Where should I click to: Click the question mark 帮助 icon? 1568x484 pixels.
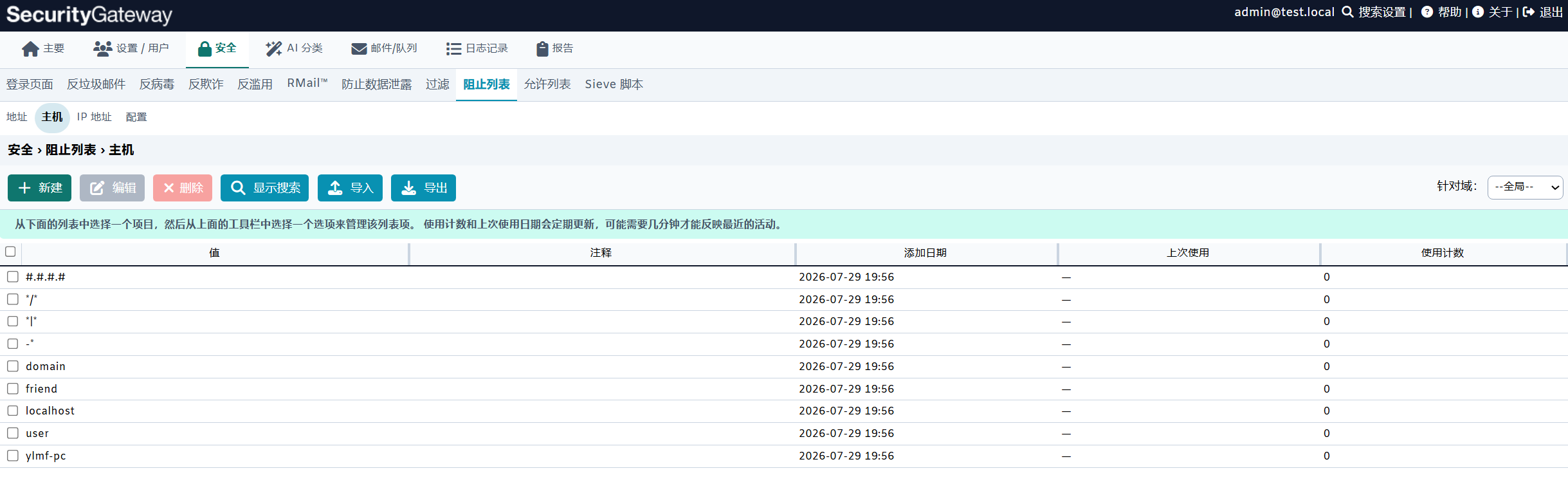point(1427,12)
